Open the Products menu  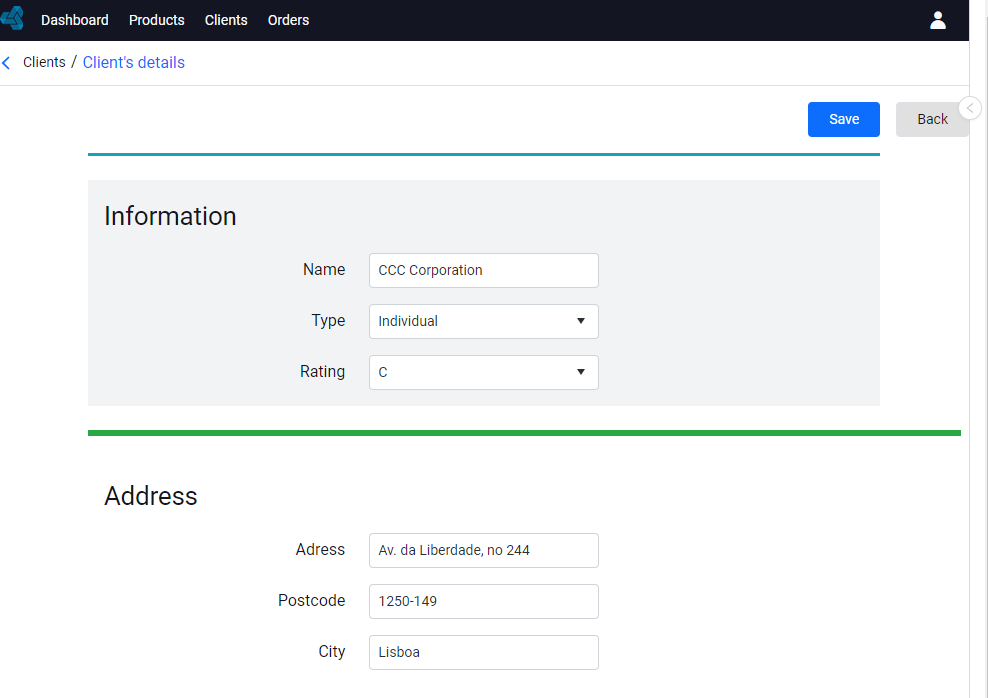pos(156,20)
